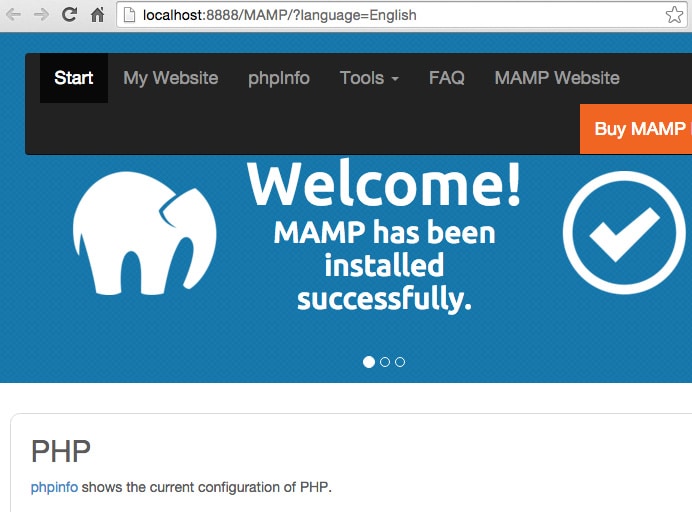Open phpInfo from the navigation bar
The width and height of the screenshot is (692, 512).
pos(279,78)
